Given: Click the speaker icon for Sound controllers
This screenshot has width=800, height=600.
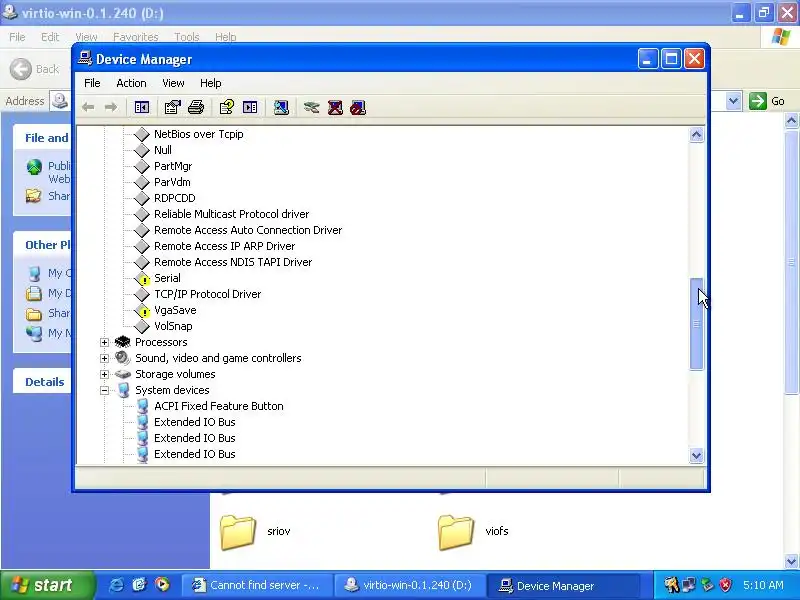Looking at the screenshot, I should (x=122, y=358).
